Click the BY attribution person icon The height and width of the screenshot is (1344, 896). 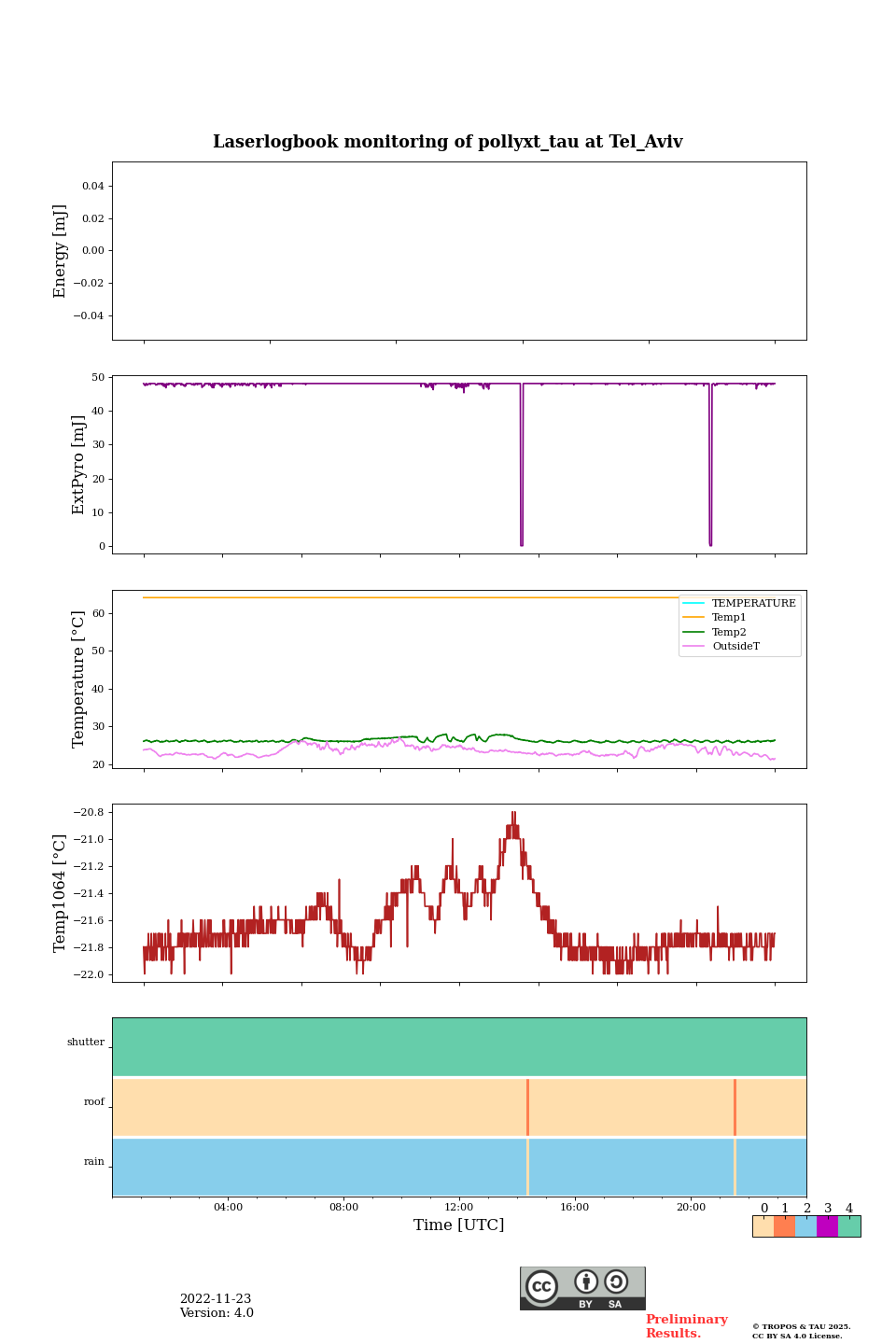(586, 1281)
